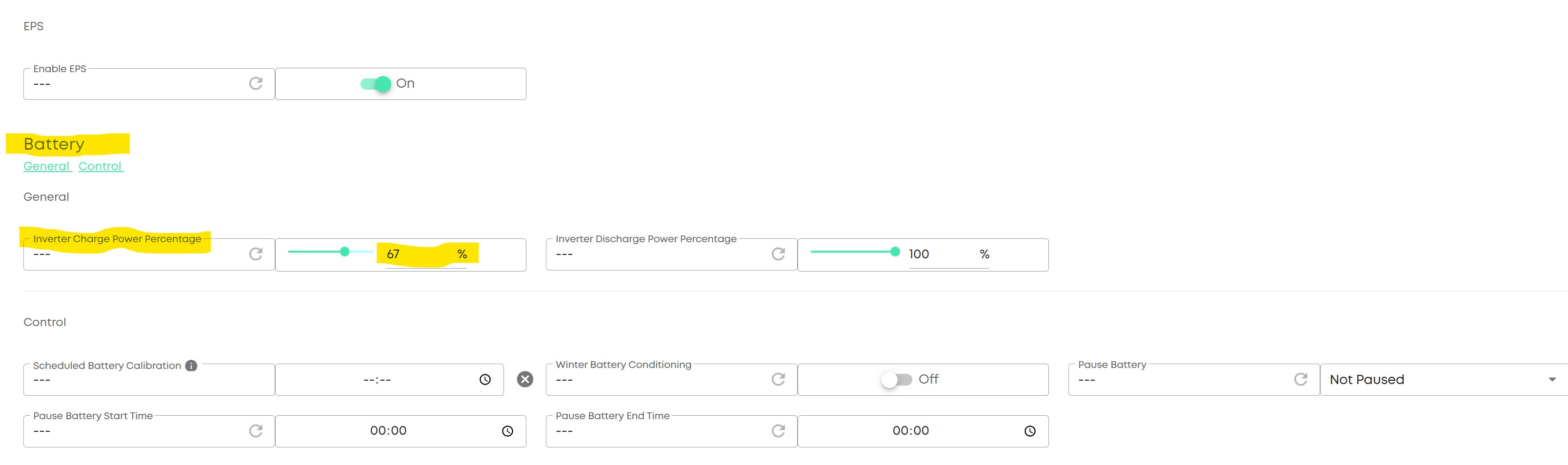Screen dimensions: 1568x465
Task: Refresh the Pause Battery Start Time
Action: [256, 431]
